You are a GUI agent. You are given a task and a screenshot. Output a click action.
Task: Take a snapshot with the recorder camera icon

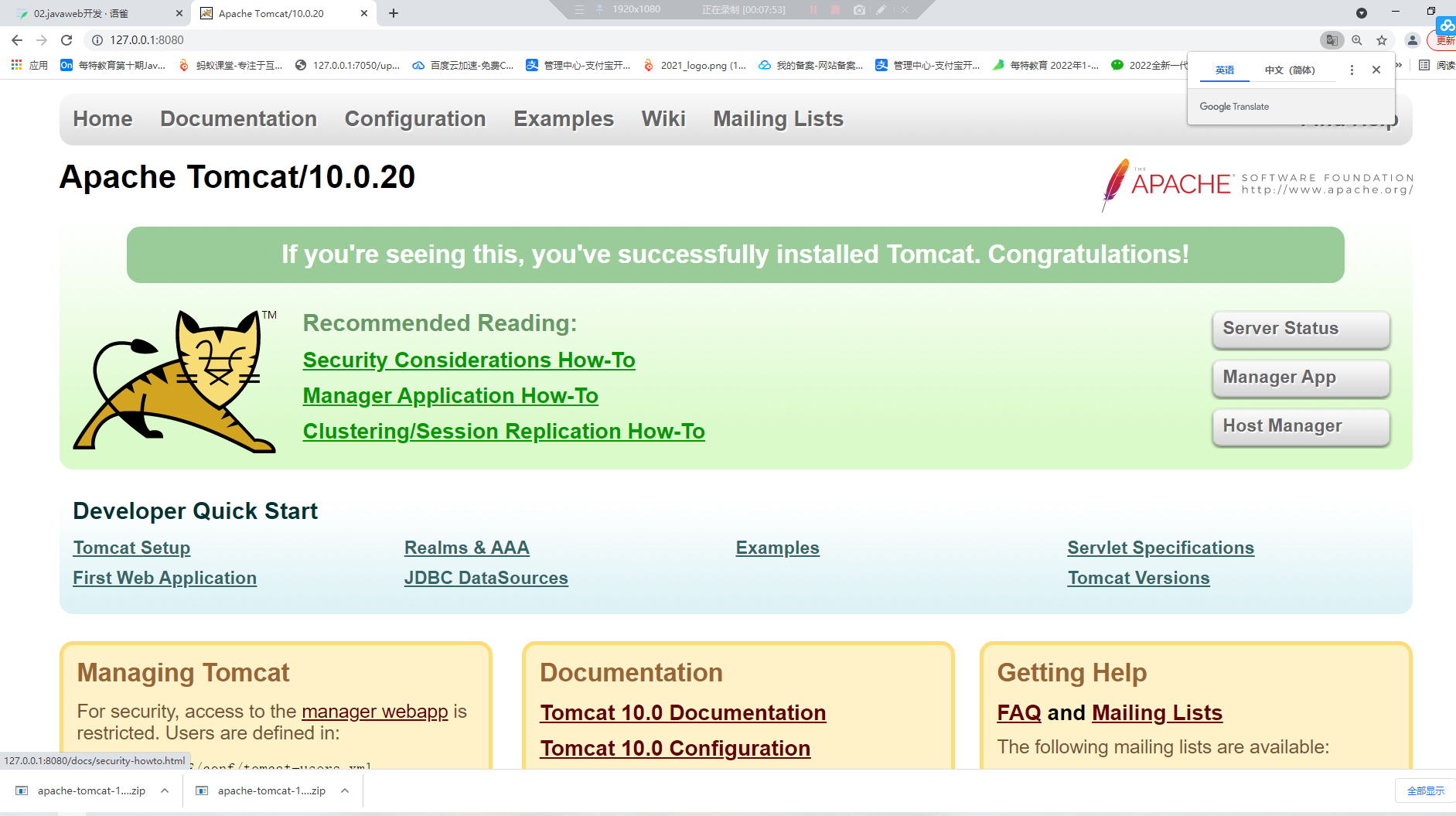click(x=859, y=9)
